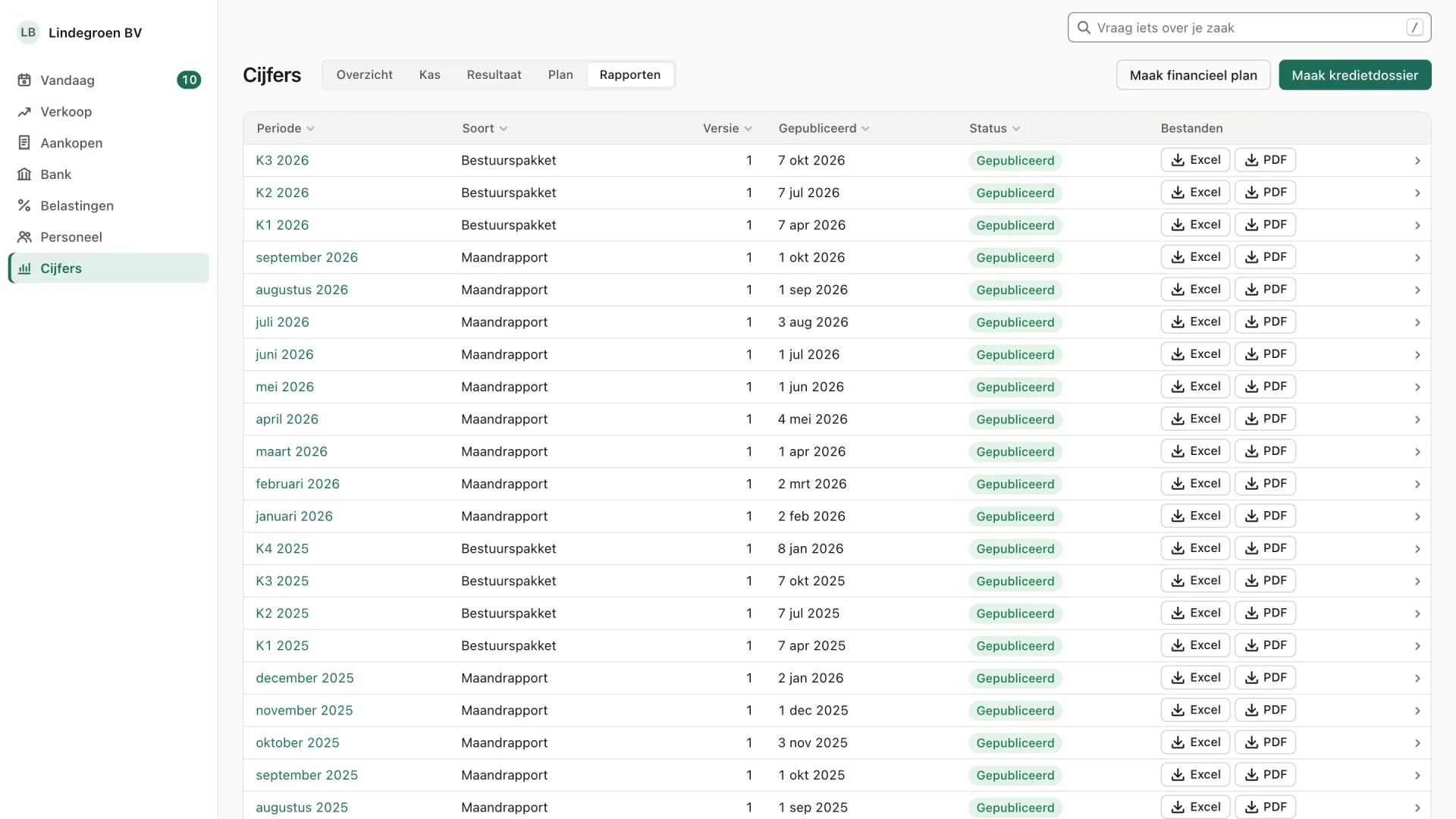Screen dimensions: 1456x819
Task: Open the Soort column filter
Action: (485, 128)
